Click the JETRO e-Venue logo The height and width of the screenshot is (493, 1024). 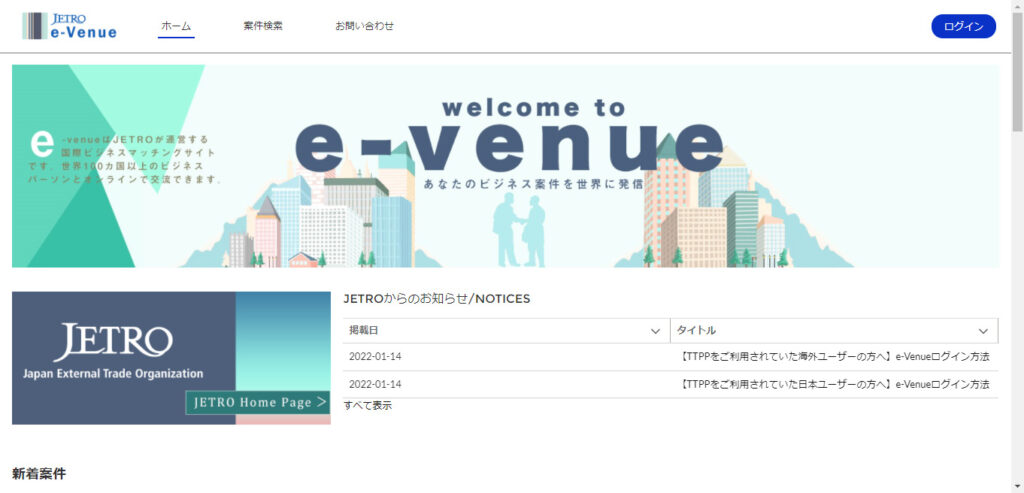point(69,26)
